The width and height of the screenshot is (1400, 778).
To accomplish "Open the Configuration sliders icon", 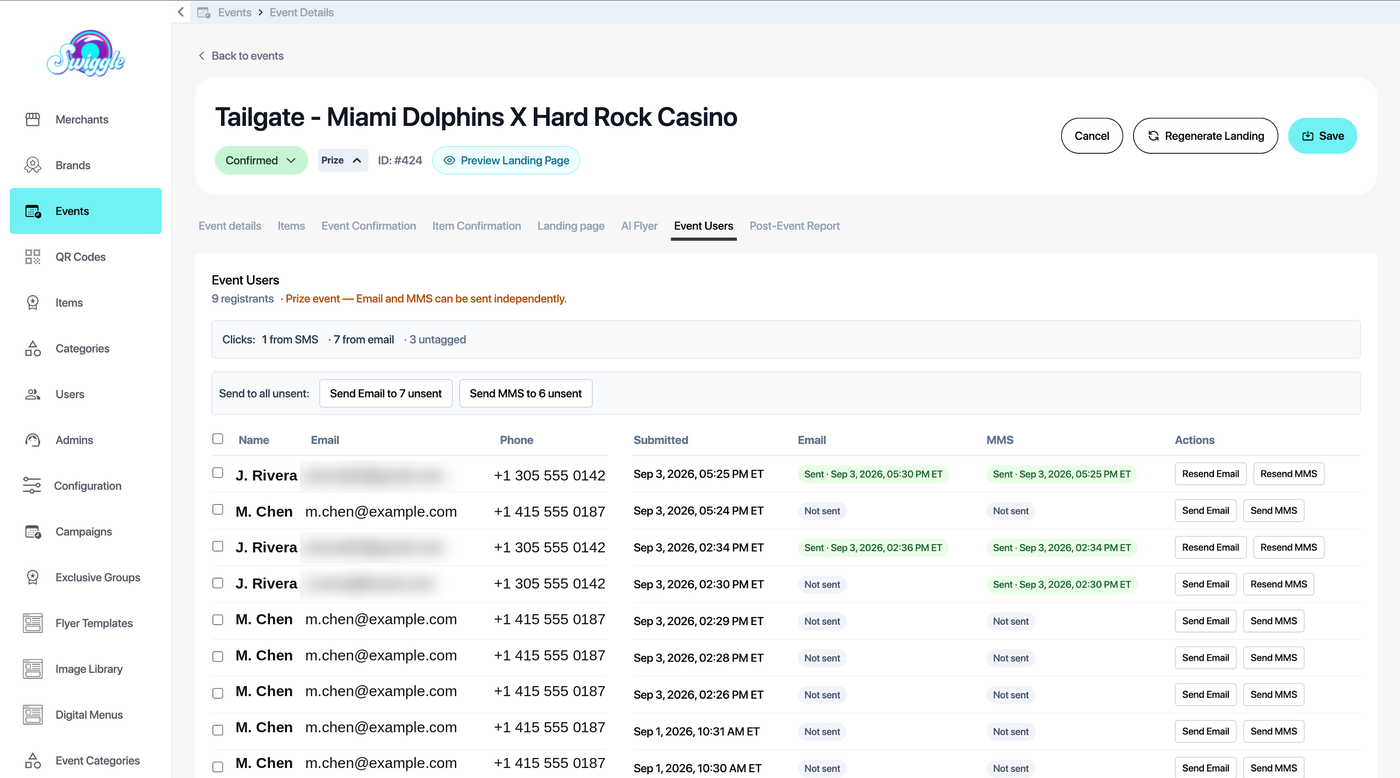I will [x=33, y=486].
